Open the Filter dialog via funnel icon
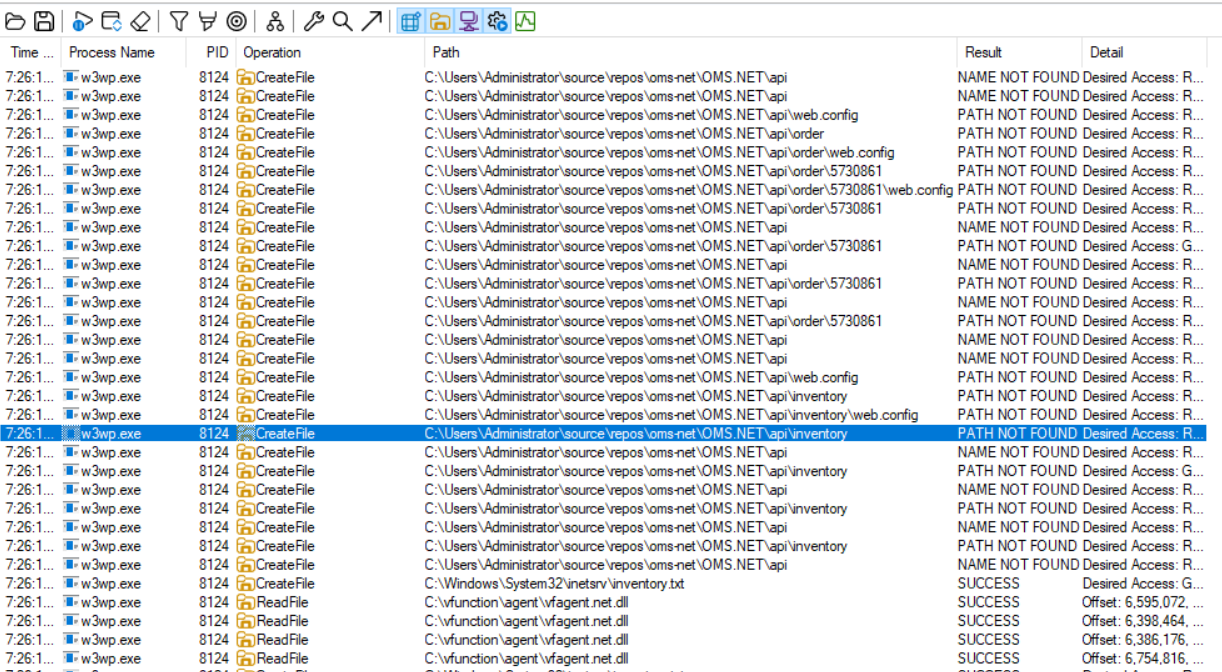Image resolution: width=1222 pixels, height=672 pixels. [178, 21]
